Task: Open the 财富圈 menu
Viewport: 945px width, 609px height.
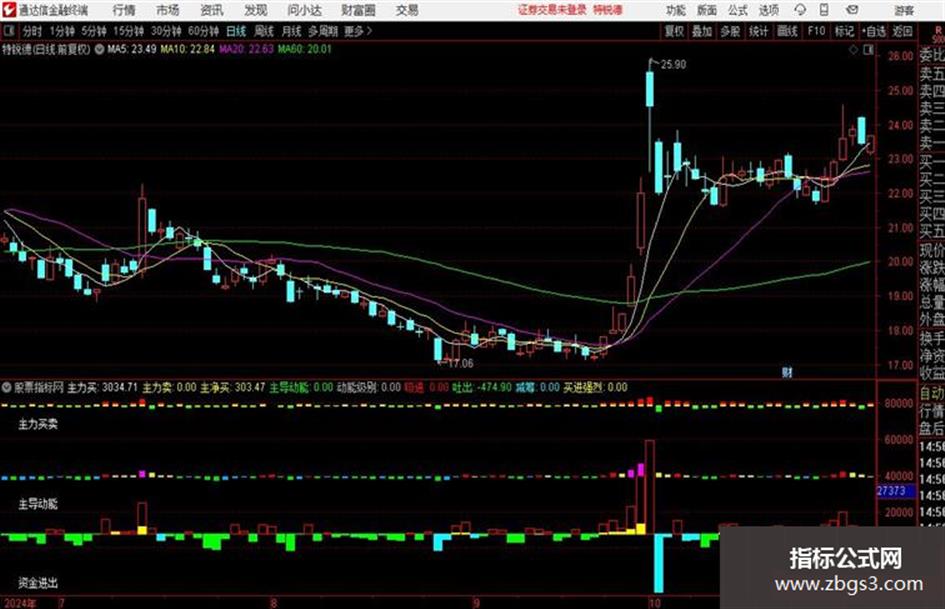Action: pyautogui.click(x=358, y=10)
